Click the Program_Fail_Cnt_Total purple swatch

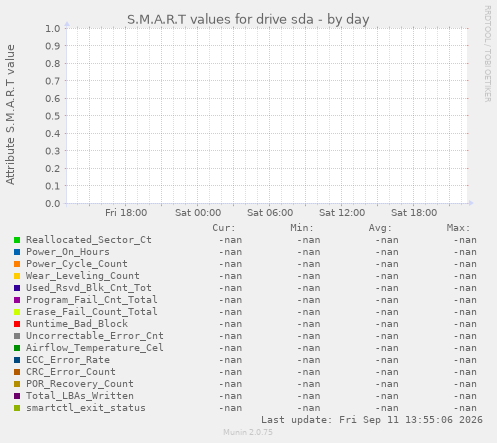pyautogui.click(x=17, y=300)
